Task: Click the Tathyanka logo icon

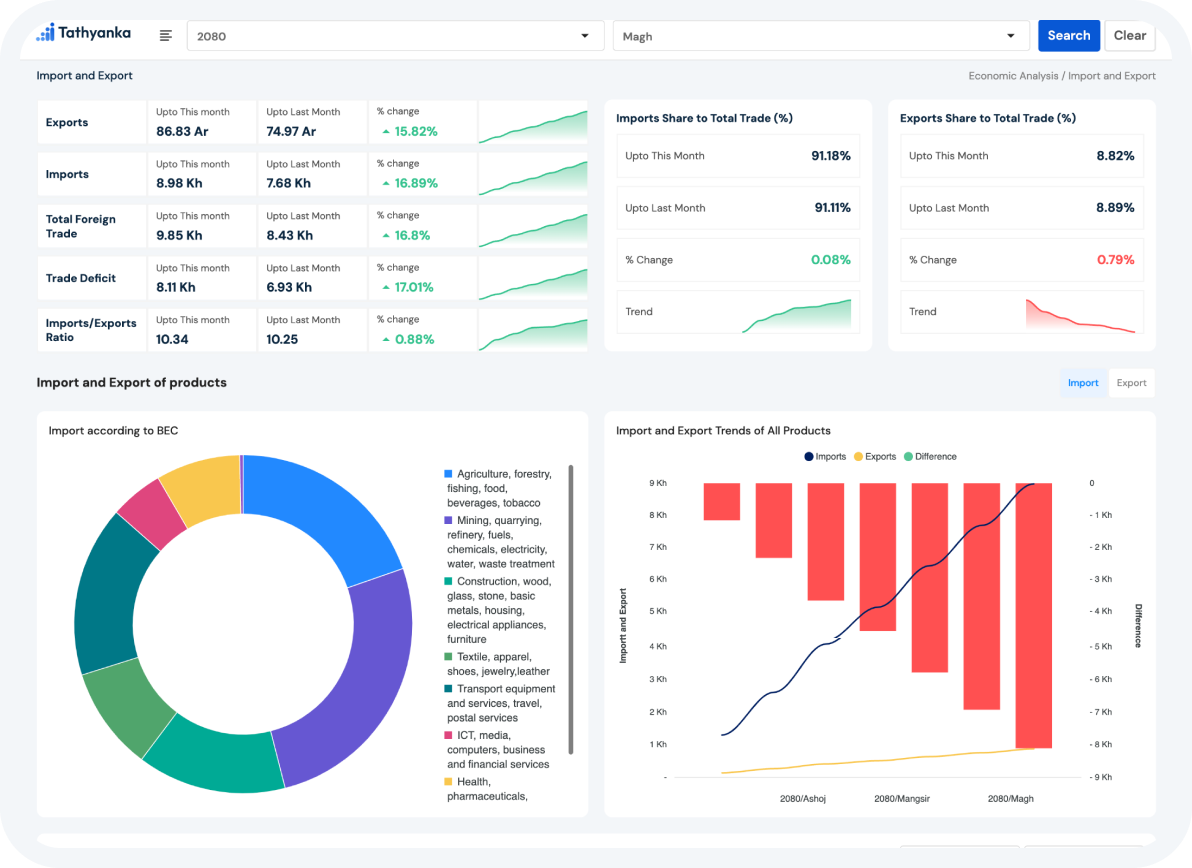Action: pyautogui.click(x=45, y=34)
